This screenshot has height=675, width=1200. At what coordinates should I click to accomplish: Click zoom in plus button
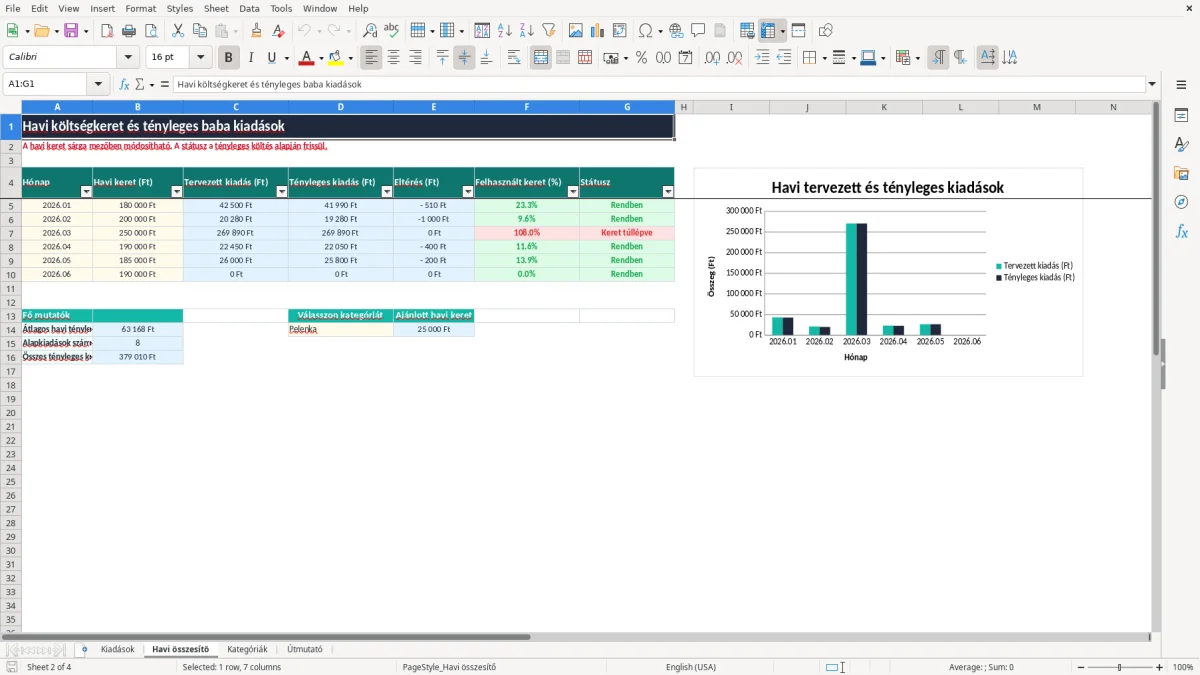pyautogui.click(x=1160, y=667)
